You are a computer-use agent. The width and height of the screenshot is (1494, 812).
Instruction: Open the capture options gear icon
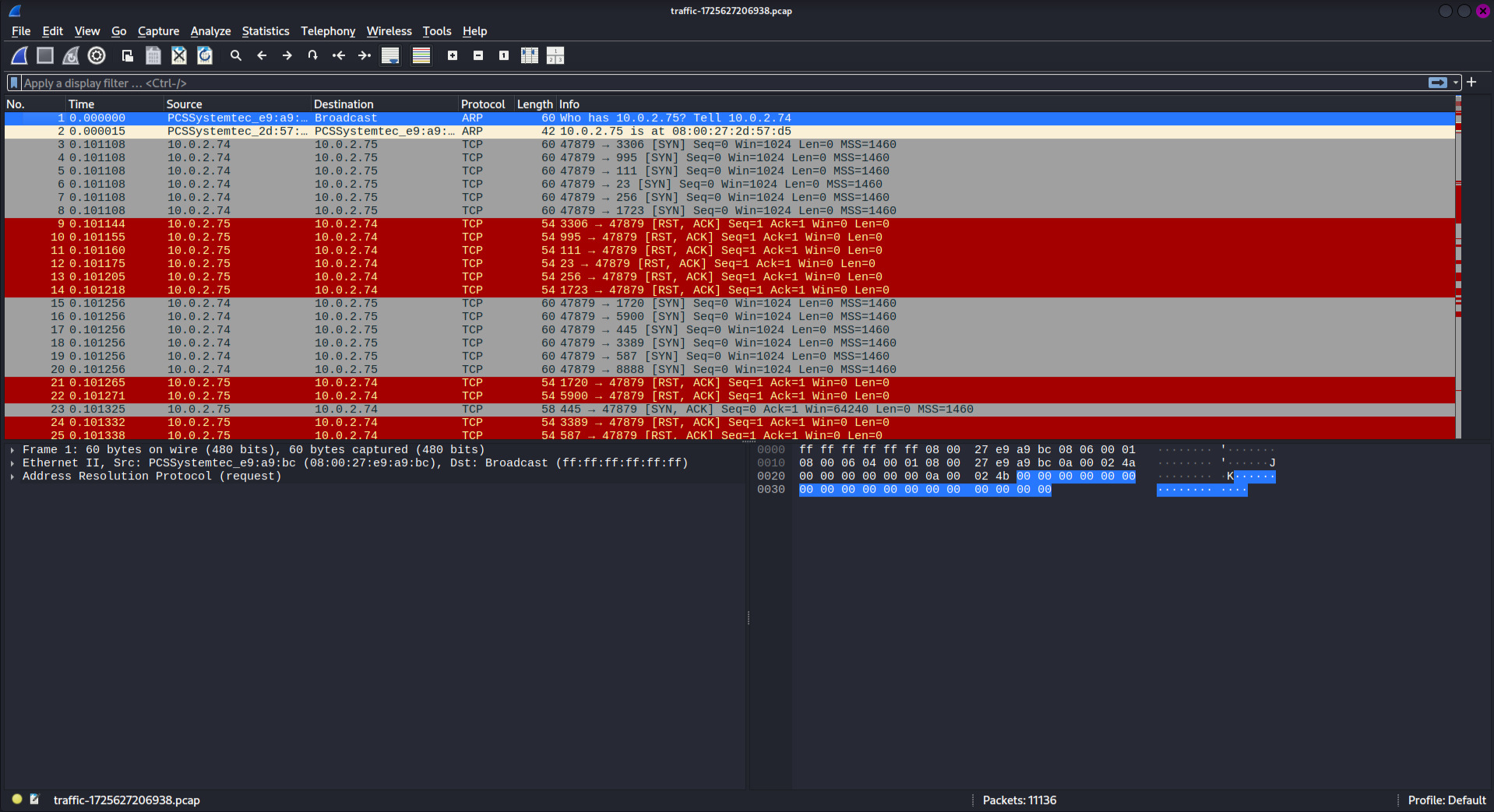[97, 55]
